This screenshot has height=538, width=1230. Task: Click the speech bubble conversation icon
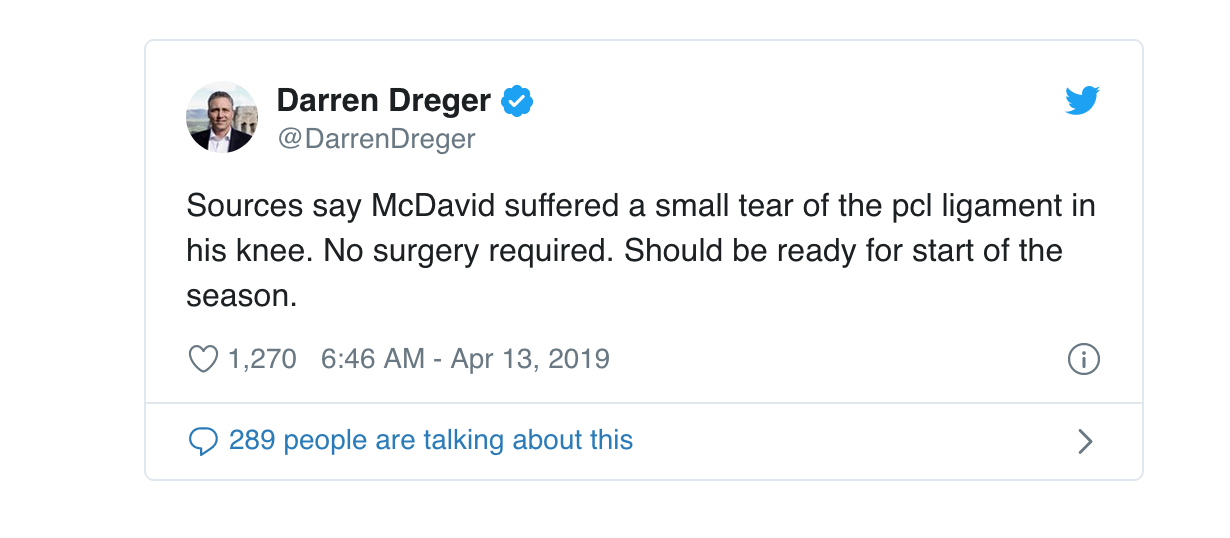203,441
